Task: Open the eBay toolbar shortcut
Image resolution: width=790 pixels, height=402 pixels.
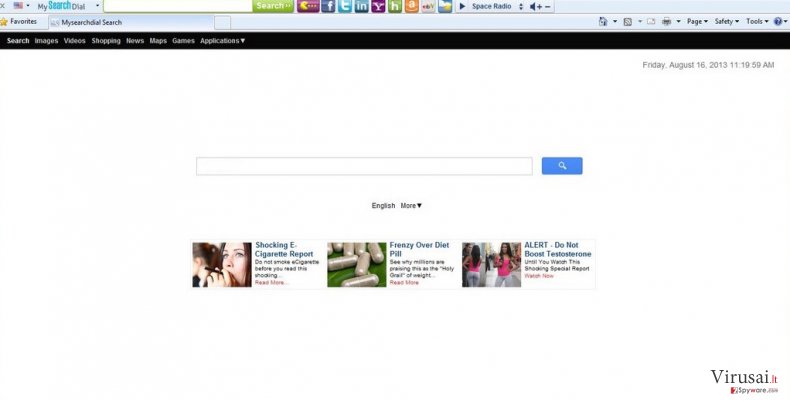Action: 428,6
